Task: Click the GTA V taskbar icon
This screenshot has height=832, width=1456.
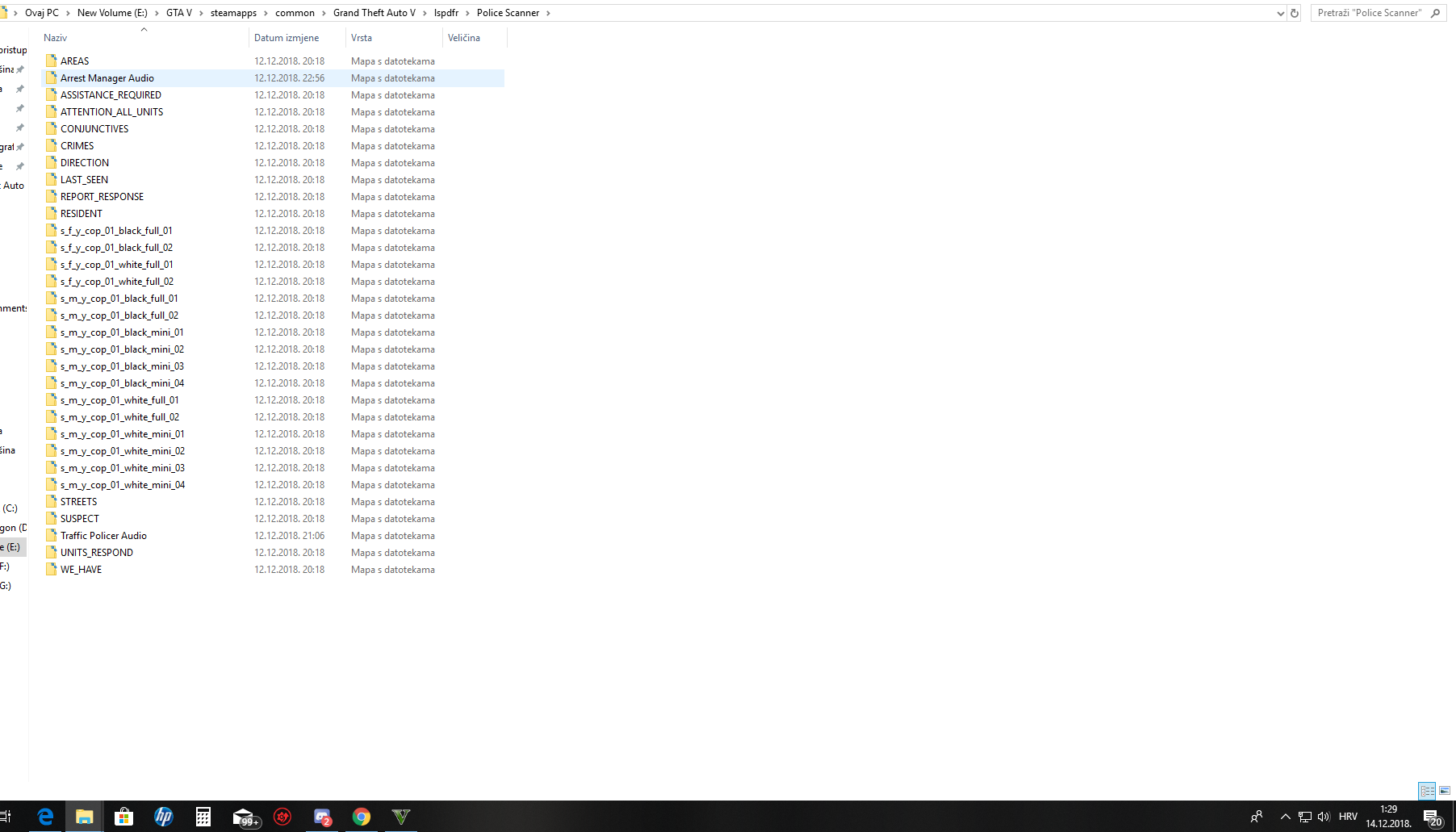Action: click(x=401, y=817)
